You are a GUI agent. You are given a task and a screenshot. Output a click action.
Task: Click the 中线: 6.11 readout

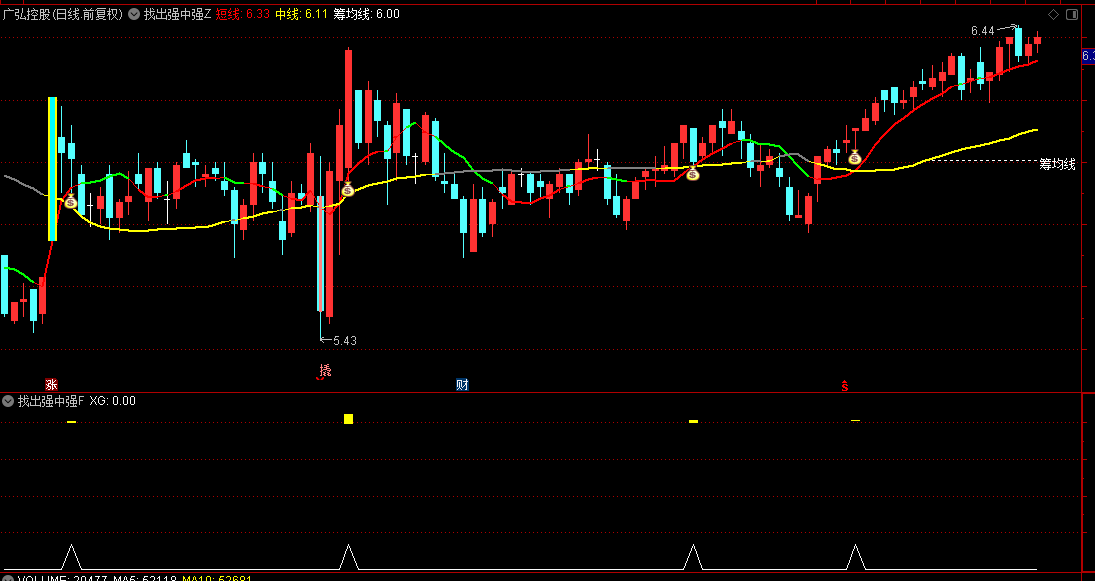(301, 14)
